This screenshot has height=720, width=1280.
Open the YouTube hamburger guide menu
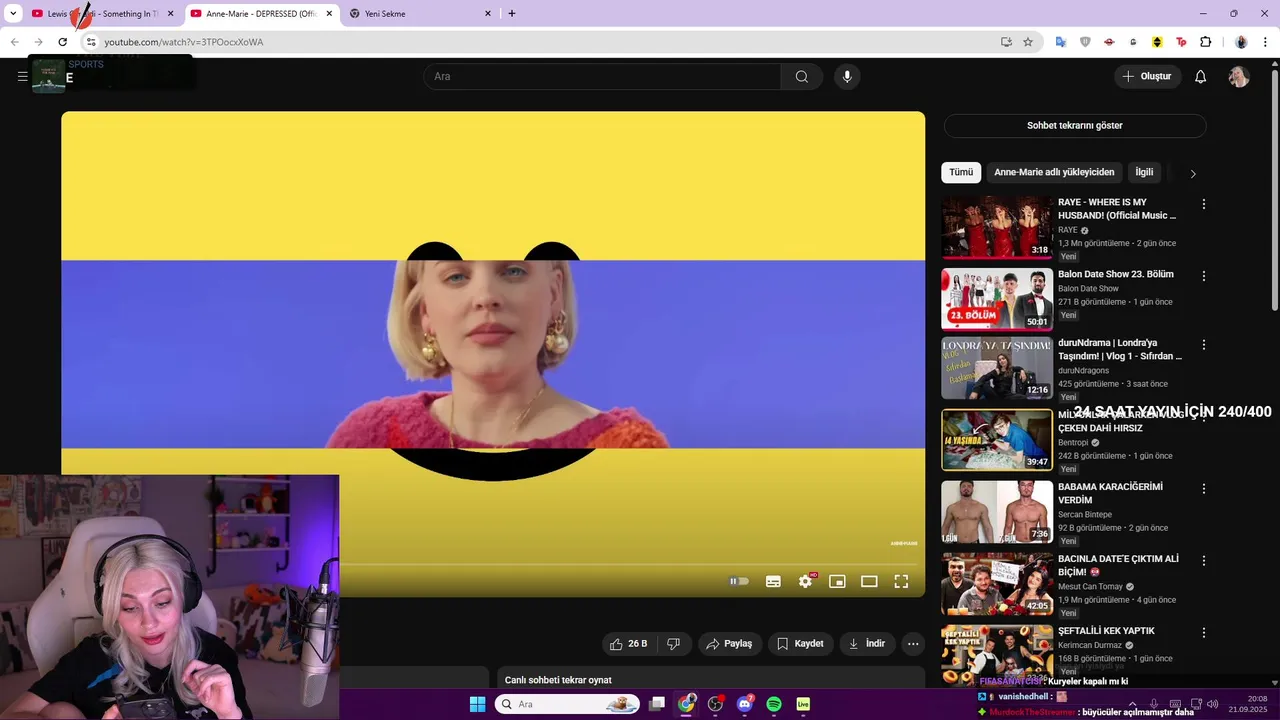point(22,76)
